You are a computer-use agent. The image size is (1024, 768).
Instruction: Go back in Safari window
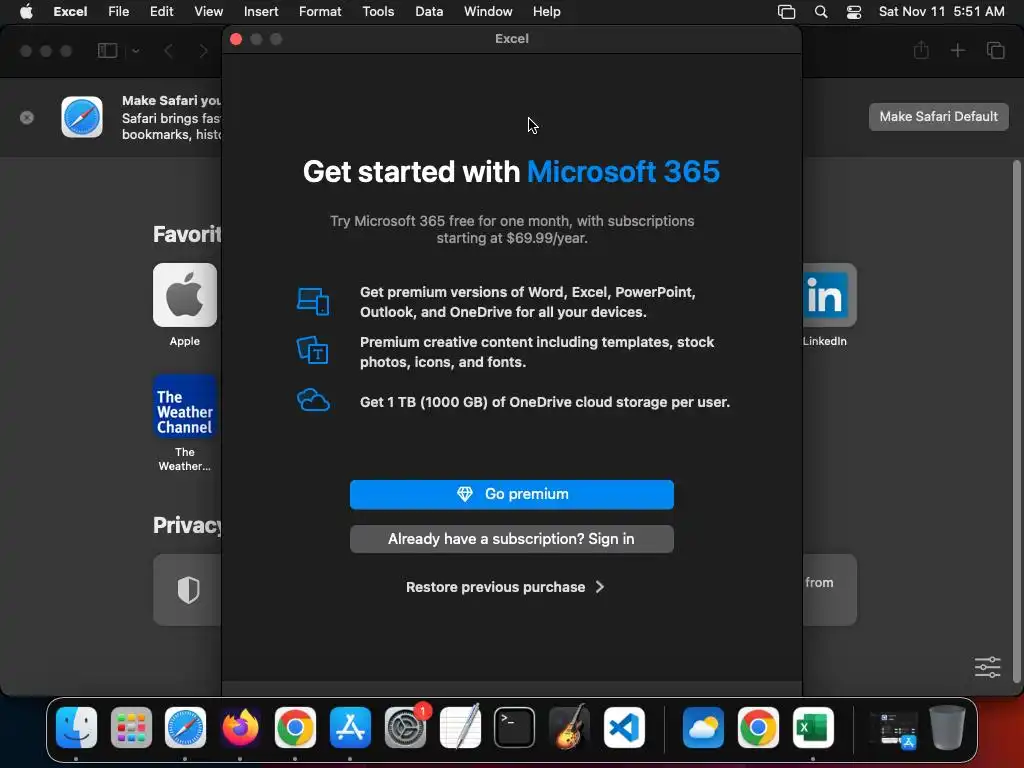[168, 50]
